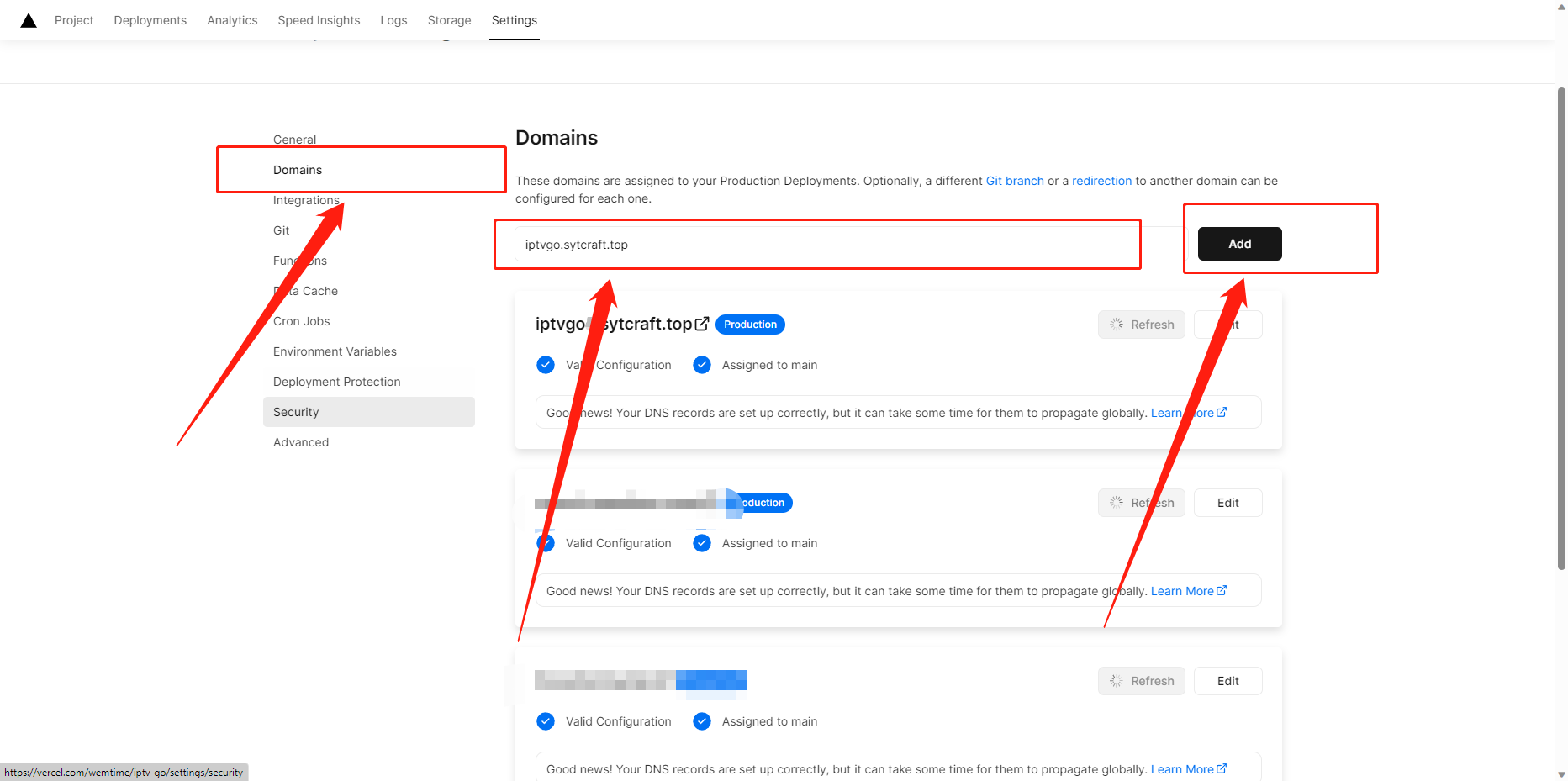Image resolution: width=1568 pixels, height=781 pixels.
Task: Click the Assigned to main checkmark in iptvgo card
Action: tap(702, 365)
